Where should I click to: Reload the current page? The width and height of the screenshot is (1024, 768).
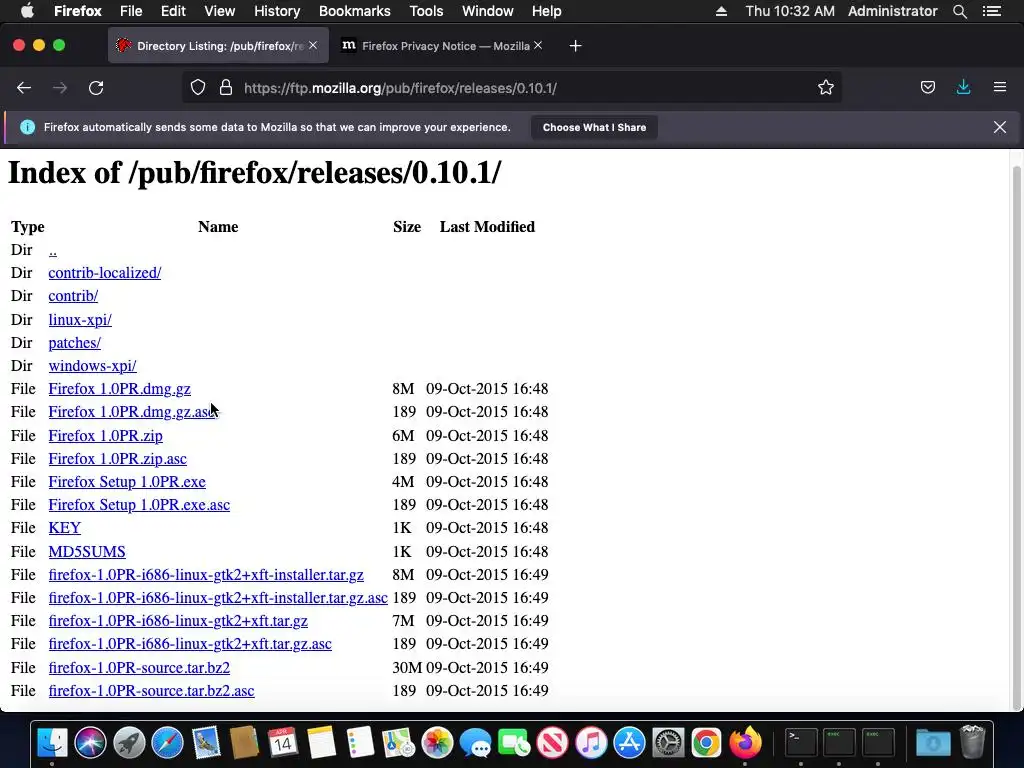(96, 88)
